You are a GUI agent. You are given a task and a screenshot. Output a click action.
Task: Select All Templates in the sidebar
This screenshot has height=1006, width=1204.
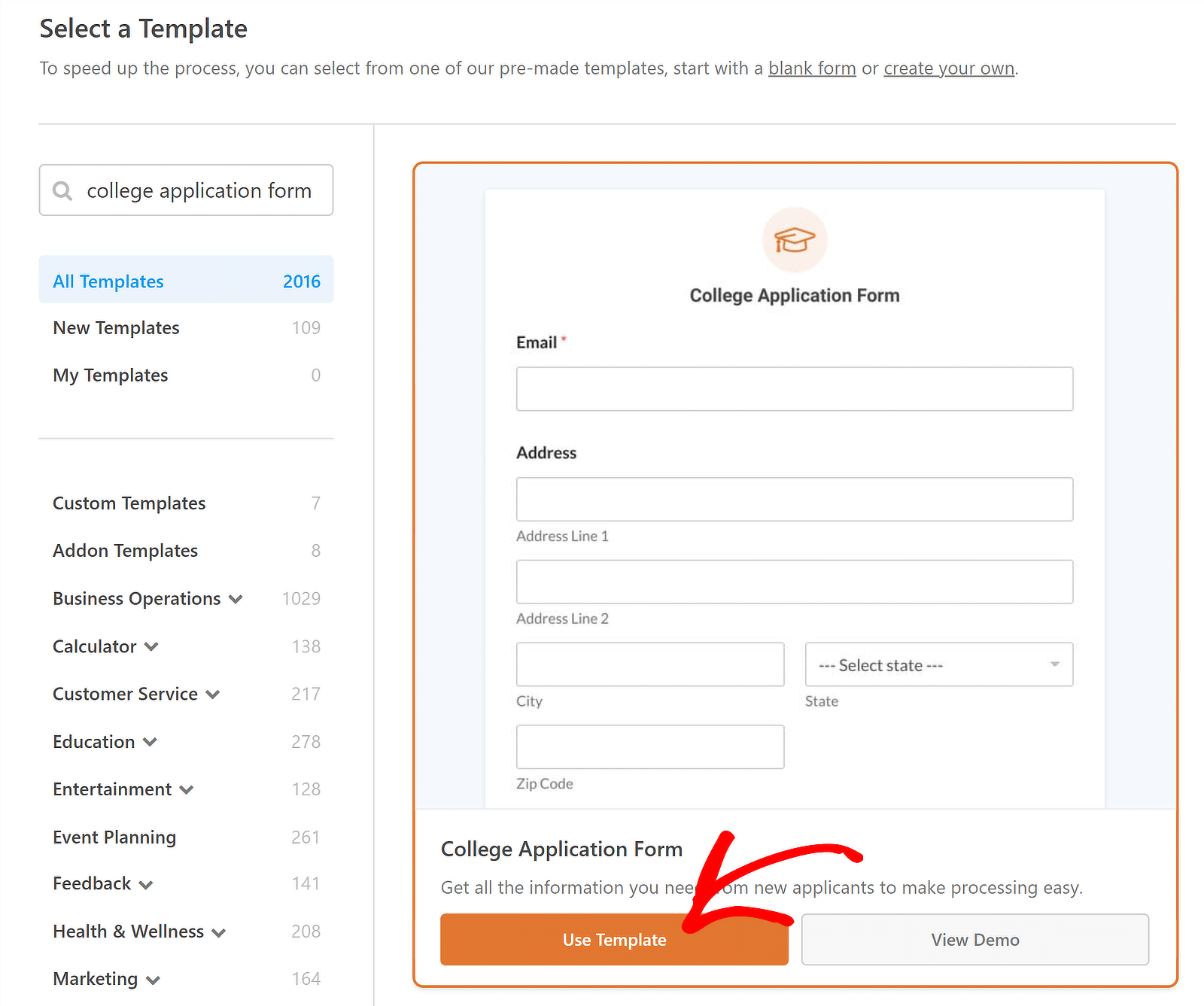[x=108, y=281]
